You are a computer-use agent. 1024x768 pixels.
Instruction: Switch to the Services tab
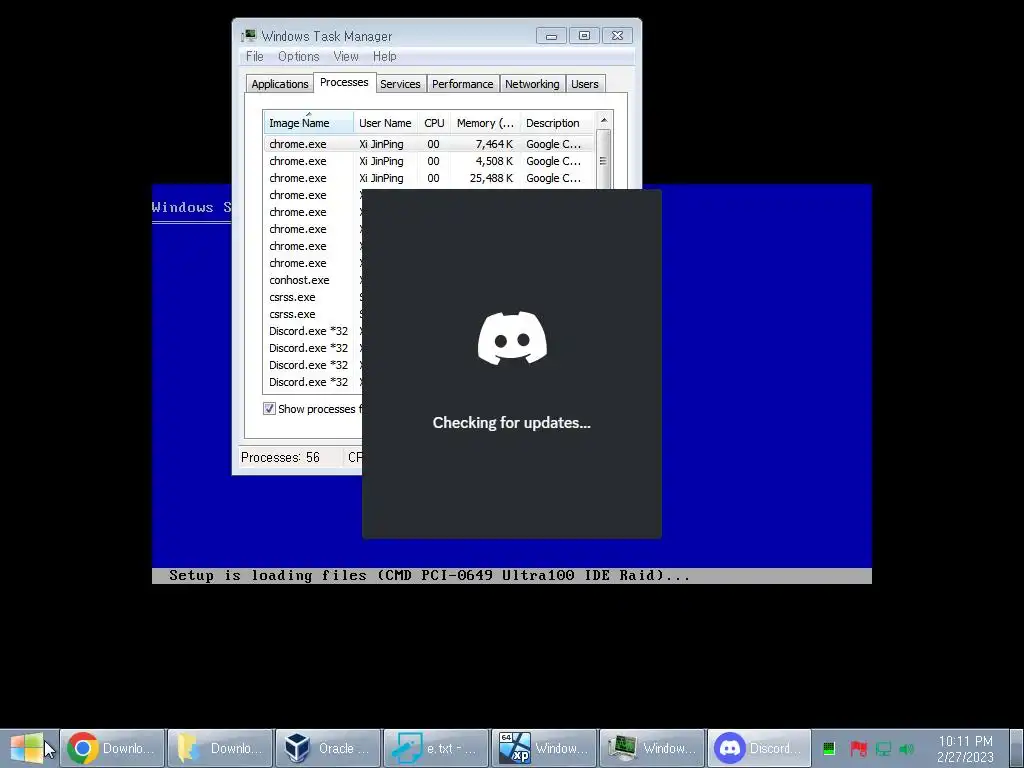coord(400,84)
